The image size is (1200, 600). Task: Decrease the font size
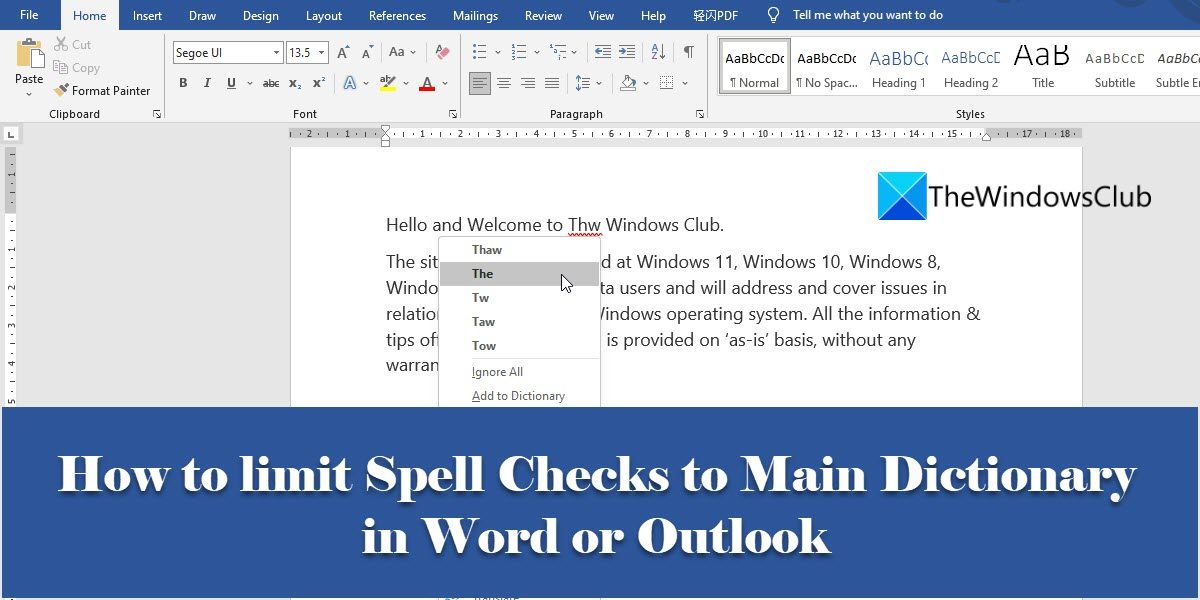(x=367, y=53)
